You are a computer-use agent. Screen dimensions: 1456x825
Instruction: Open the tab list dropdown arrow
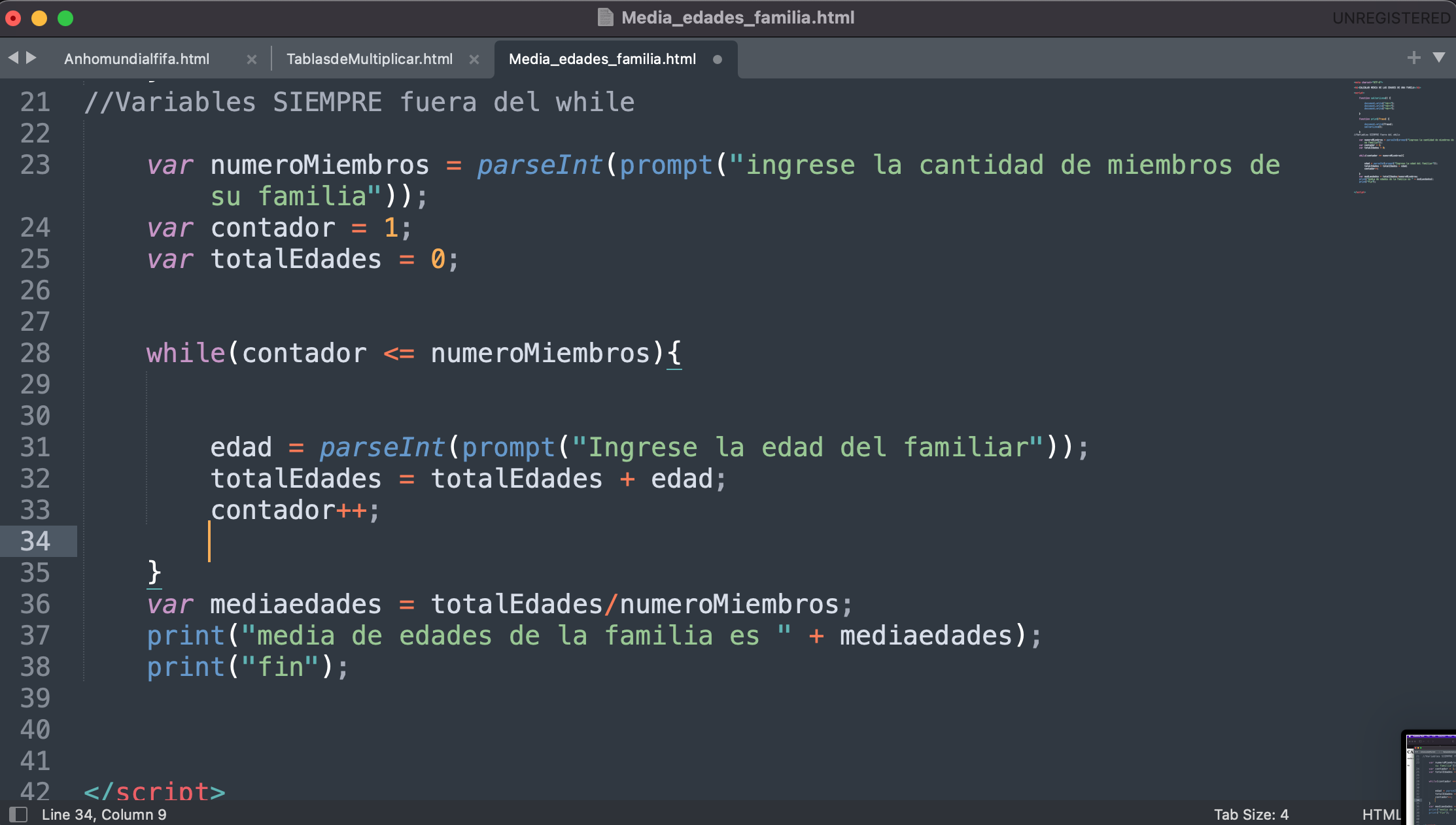click(x=1439, y=58)
